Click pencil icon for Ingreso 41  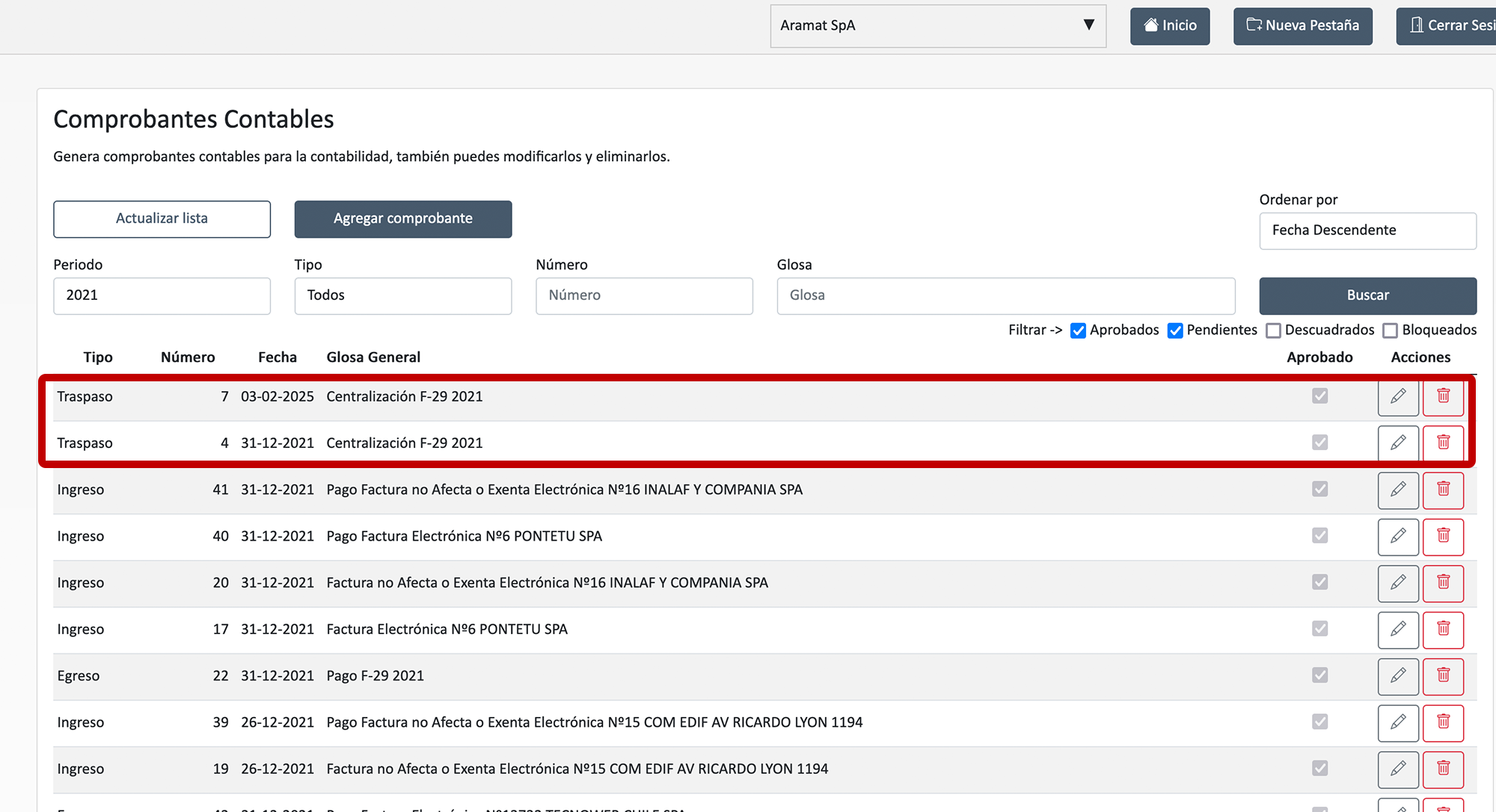click(x=1397, y=490)
